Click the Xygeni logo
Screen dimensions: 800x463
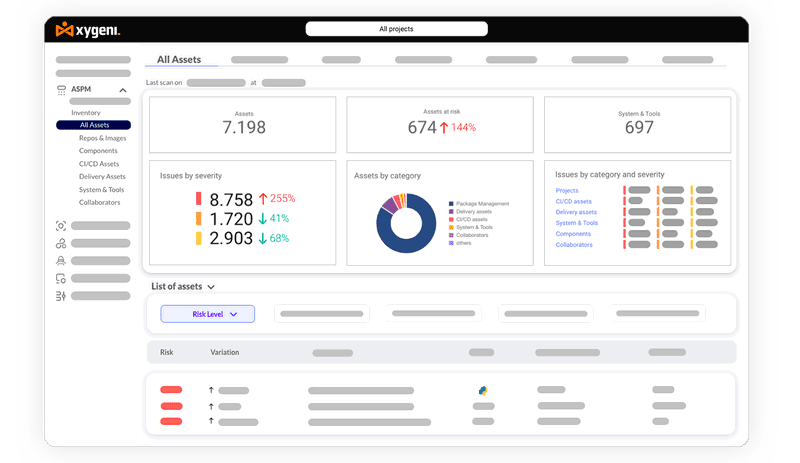(89, 31)
